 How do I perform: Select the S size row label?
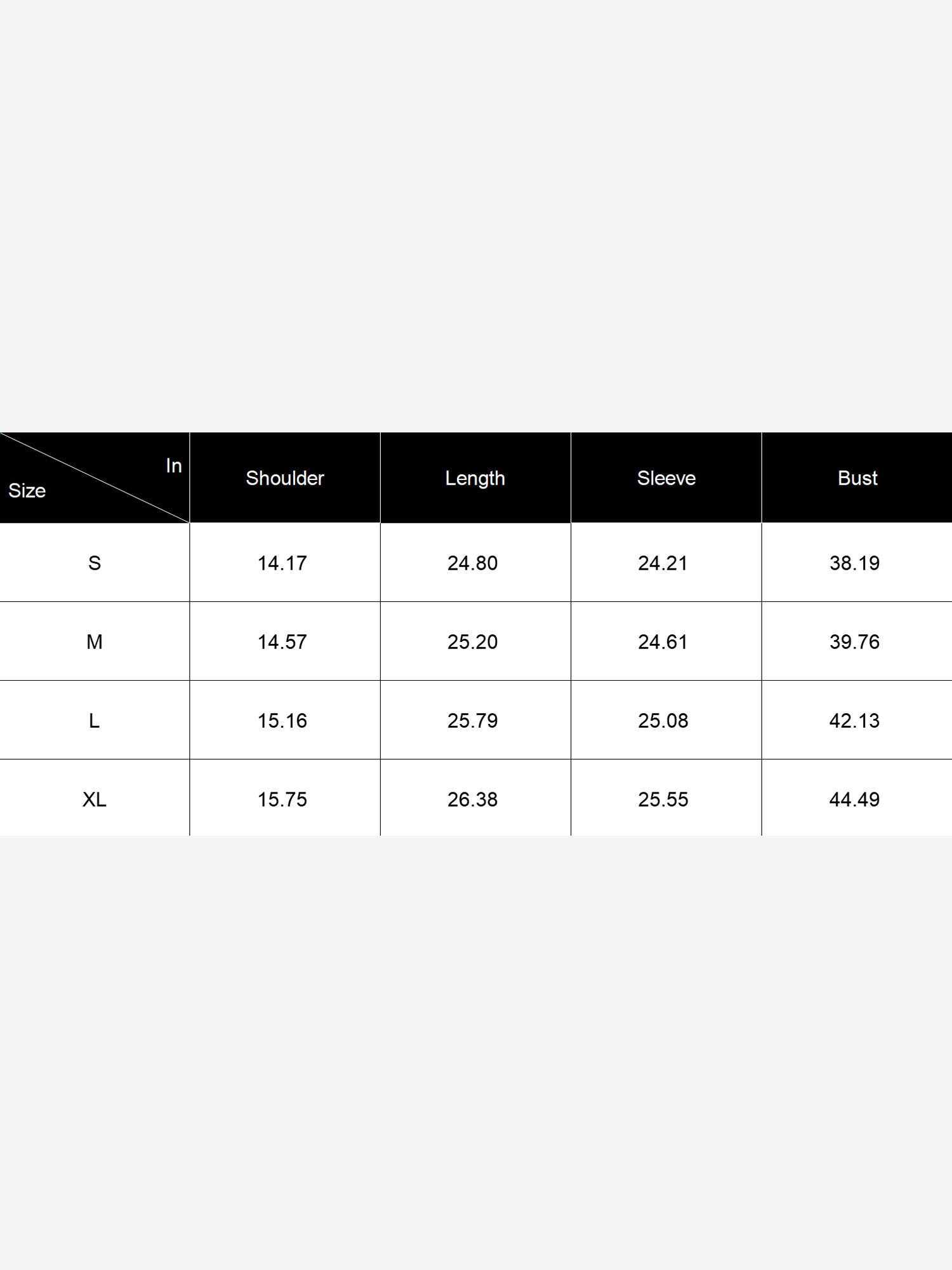pos(95,563)
